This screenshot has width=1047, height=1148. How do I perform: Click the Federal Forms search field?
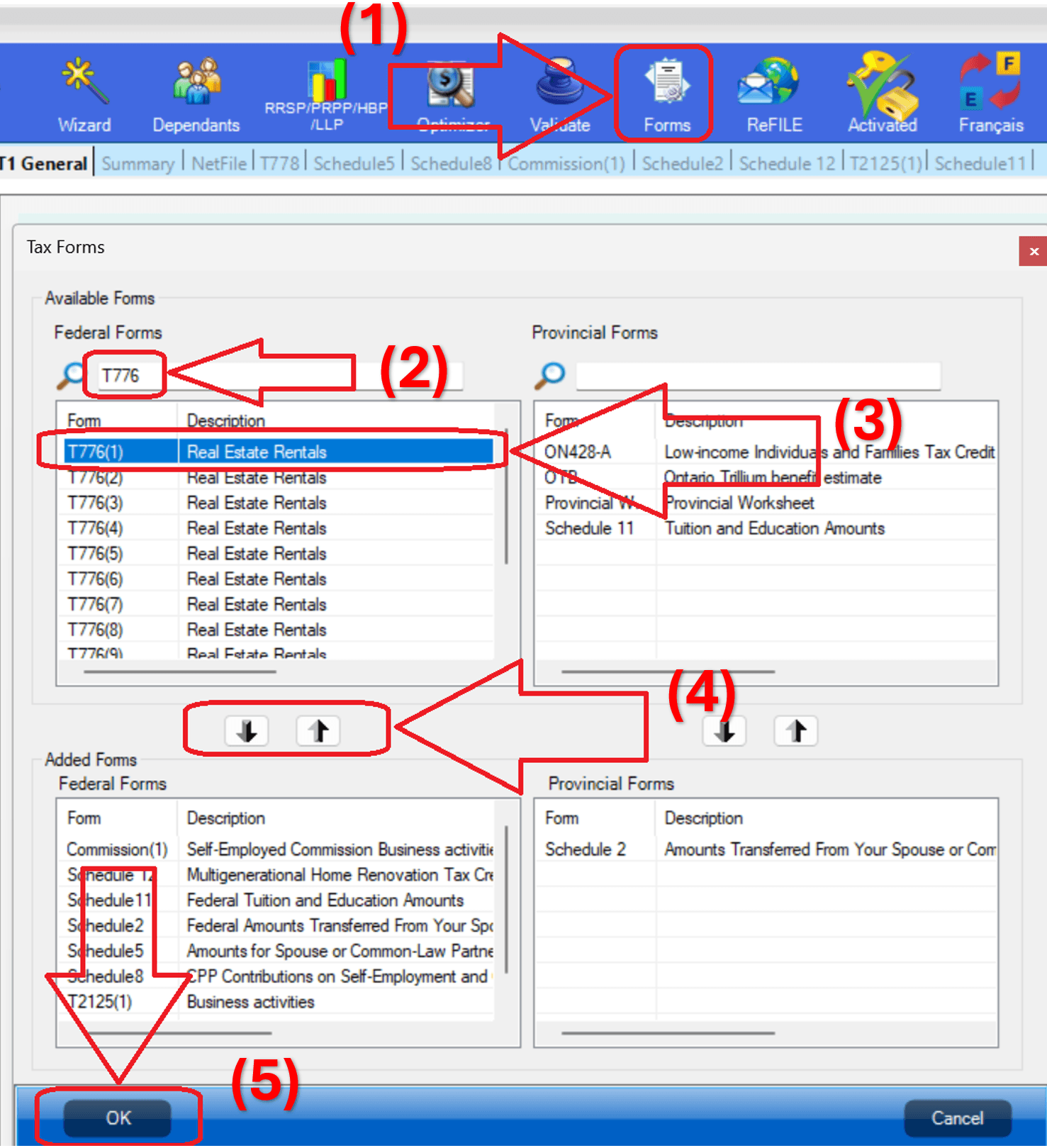pyautogui.click(x=276, y=375)
